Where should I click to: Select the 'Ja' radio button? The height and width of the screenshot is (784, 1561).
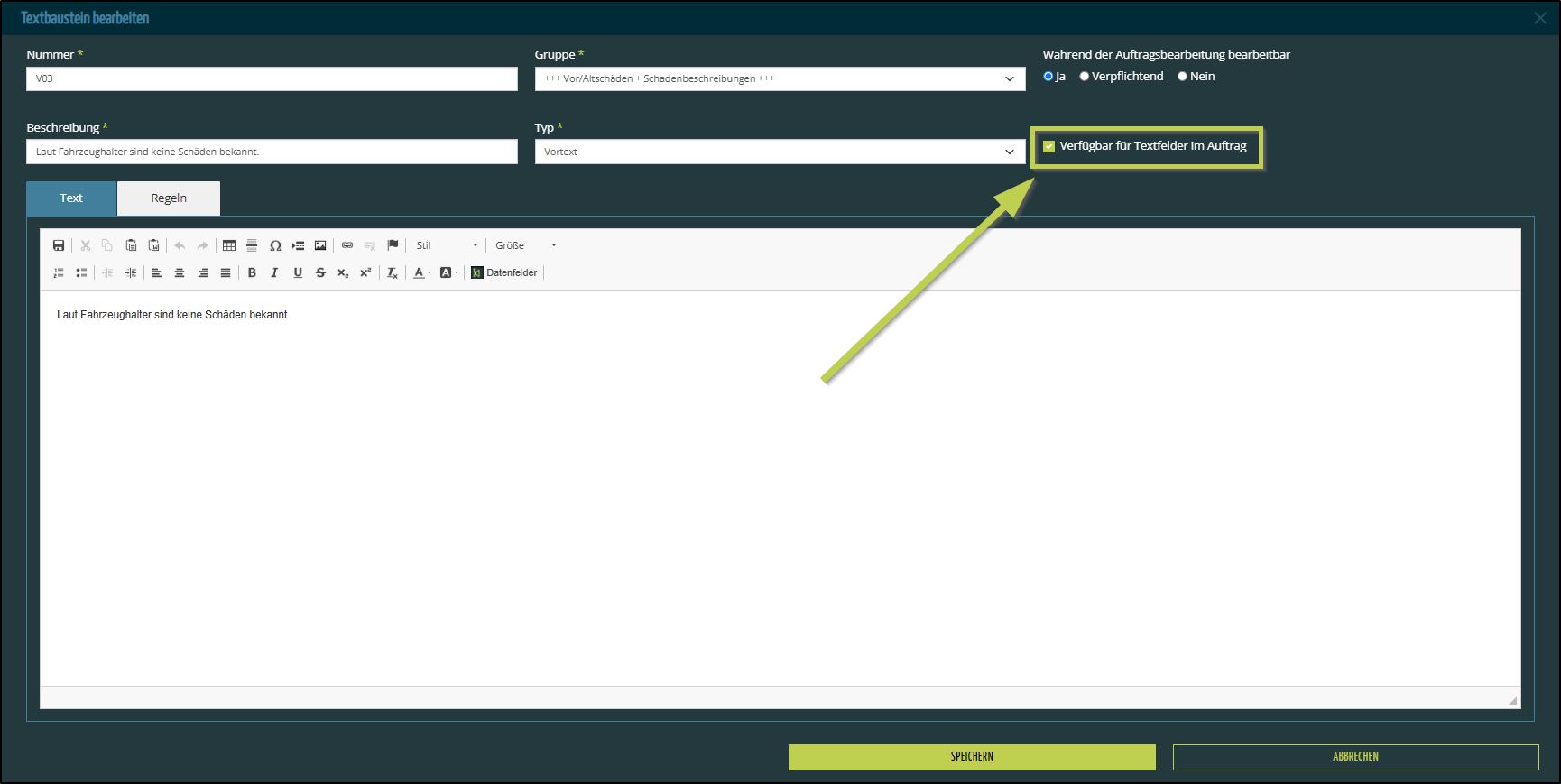[x=1048, y=77]
